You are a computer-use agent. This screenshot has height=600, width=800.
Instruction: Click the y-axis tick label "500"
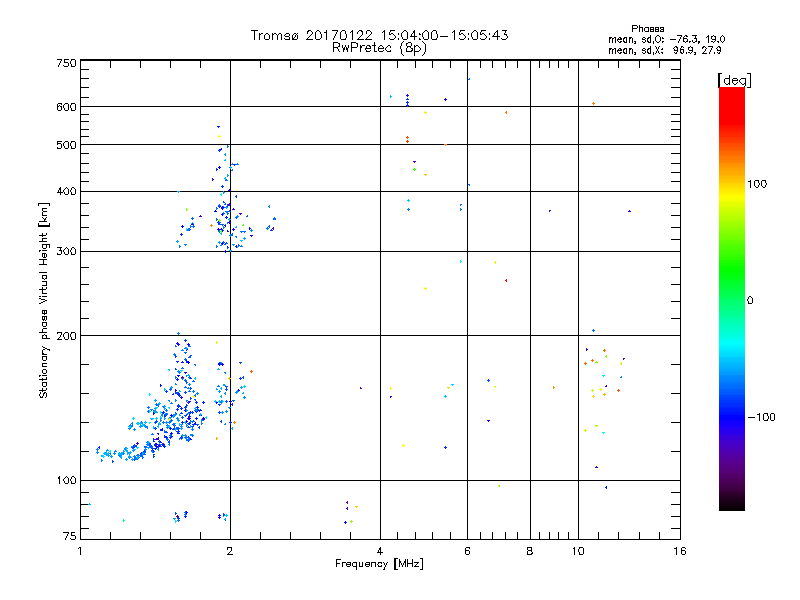click(66, 145)
